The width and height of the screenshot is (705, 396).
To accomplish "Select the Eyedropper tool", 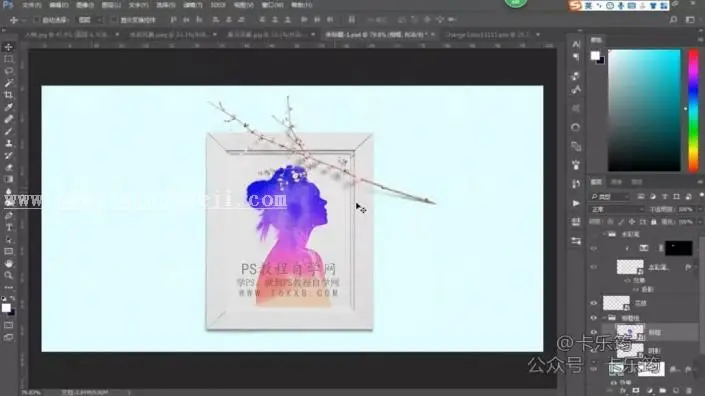I will (9, 107).
